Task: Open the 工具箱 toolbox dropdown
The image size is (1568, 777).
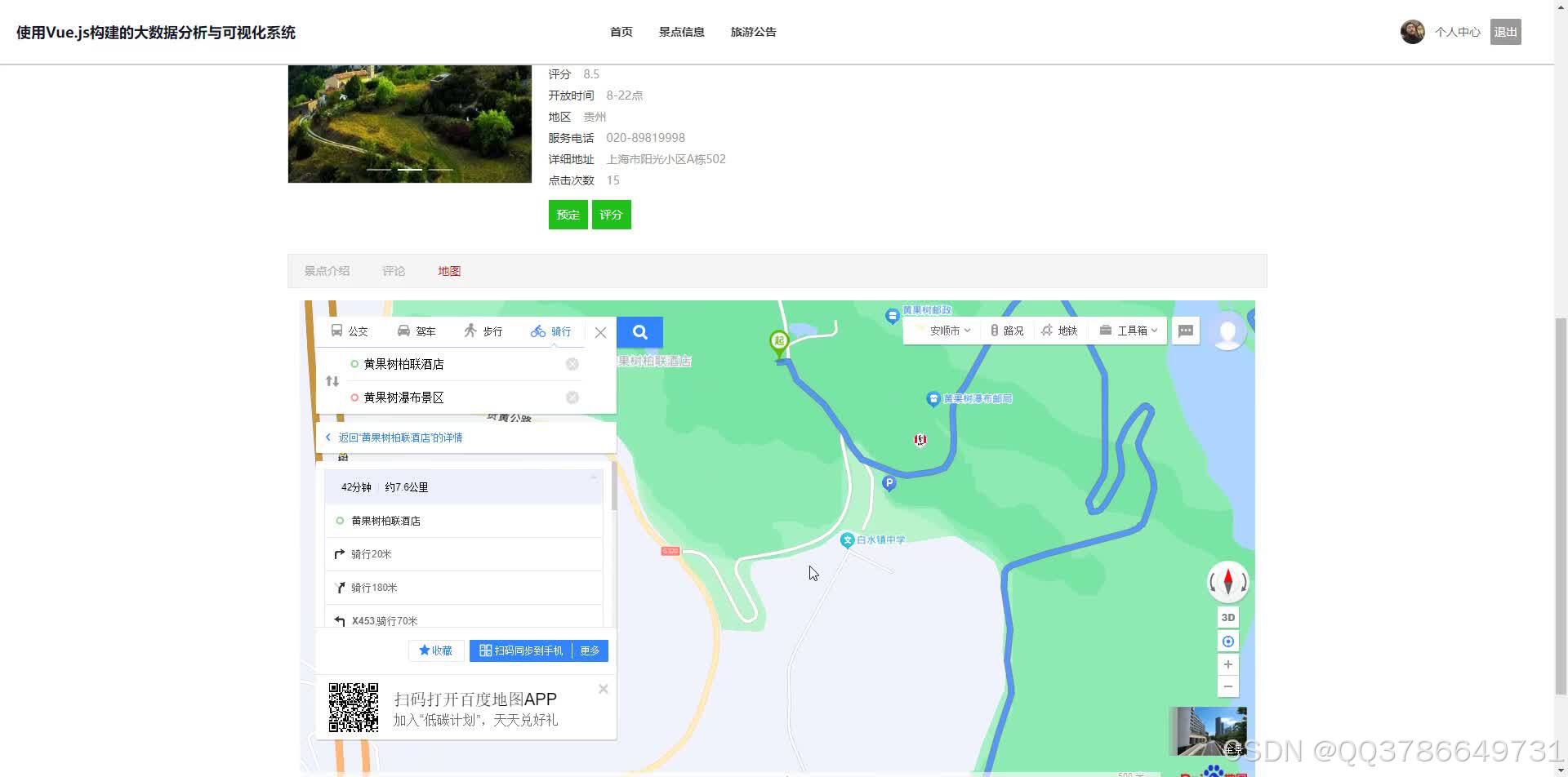Action: point(1128,331)
